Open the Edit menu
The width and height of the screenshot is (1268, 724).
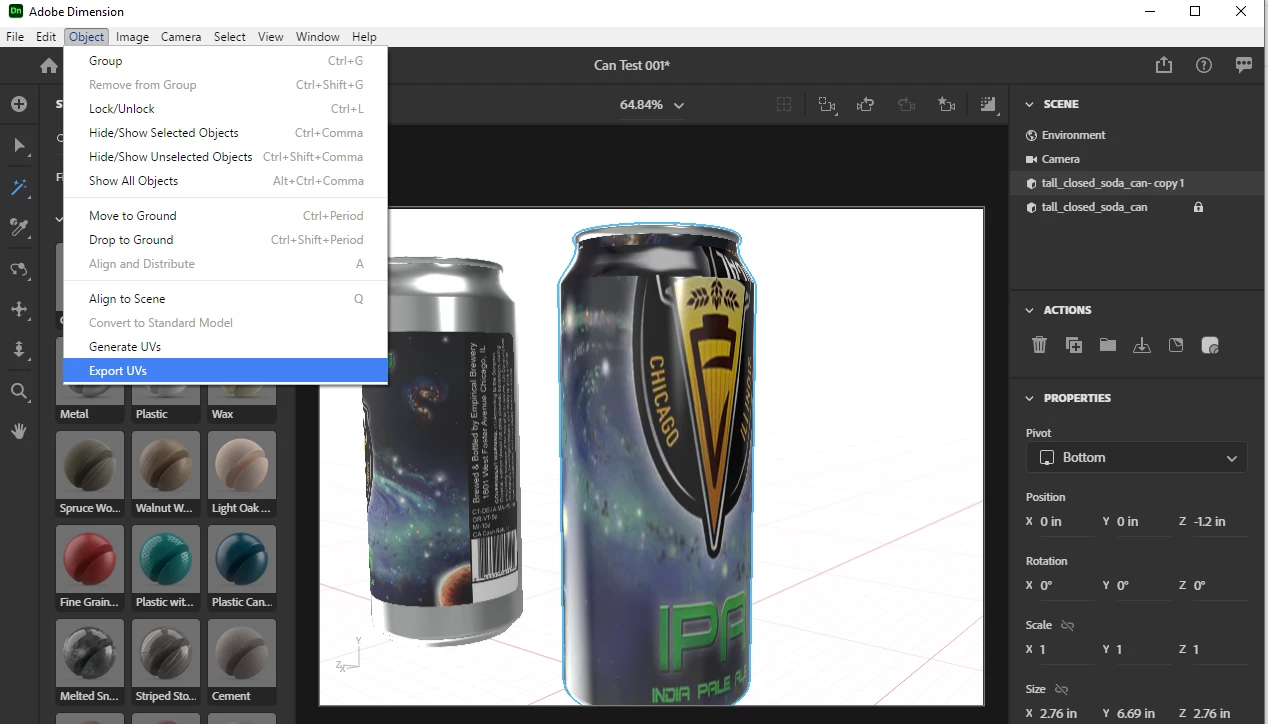[46, 37]
